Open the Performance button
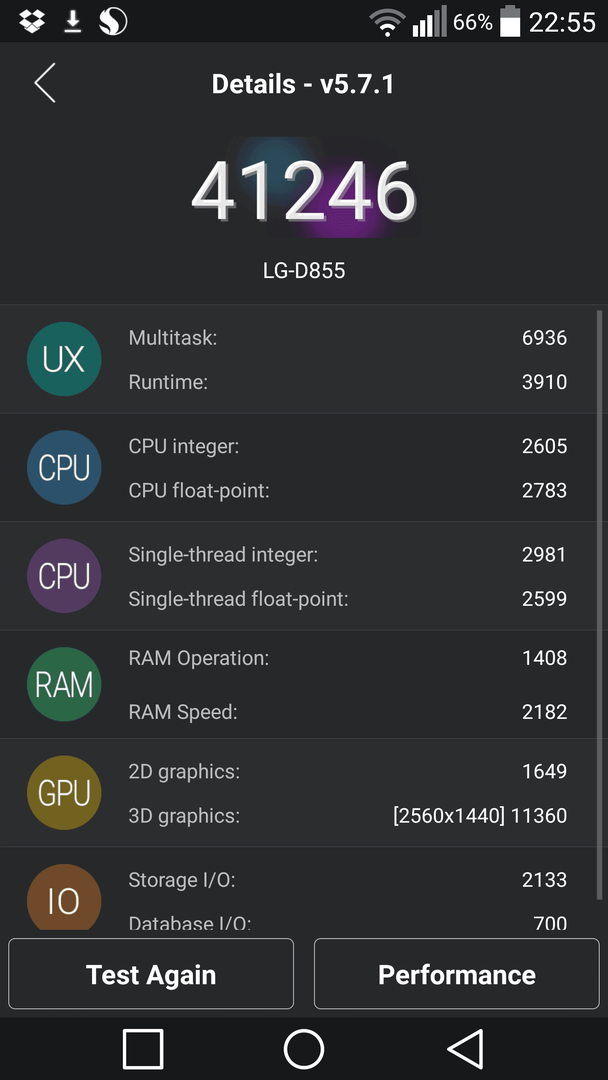The height and width of the screenshot is (1080, 608). (457, 973)
